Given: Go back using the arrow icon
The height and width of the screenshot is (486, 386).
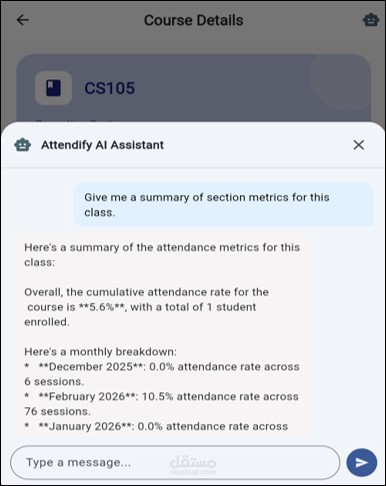Looking at the screenshot, I should click(23, 20).
